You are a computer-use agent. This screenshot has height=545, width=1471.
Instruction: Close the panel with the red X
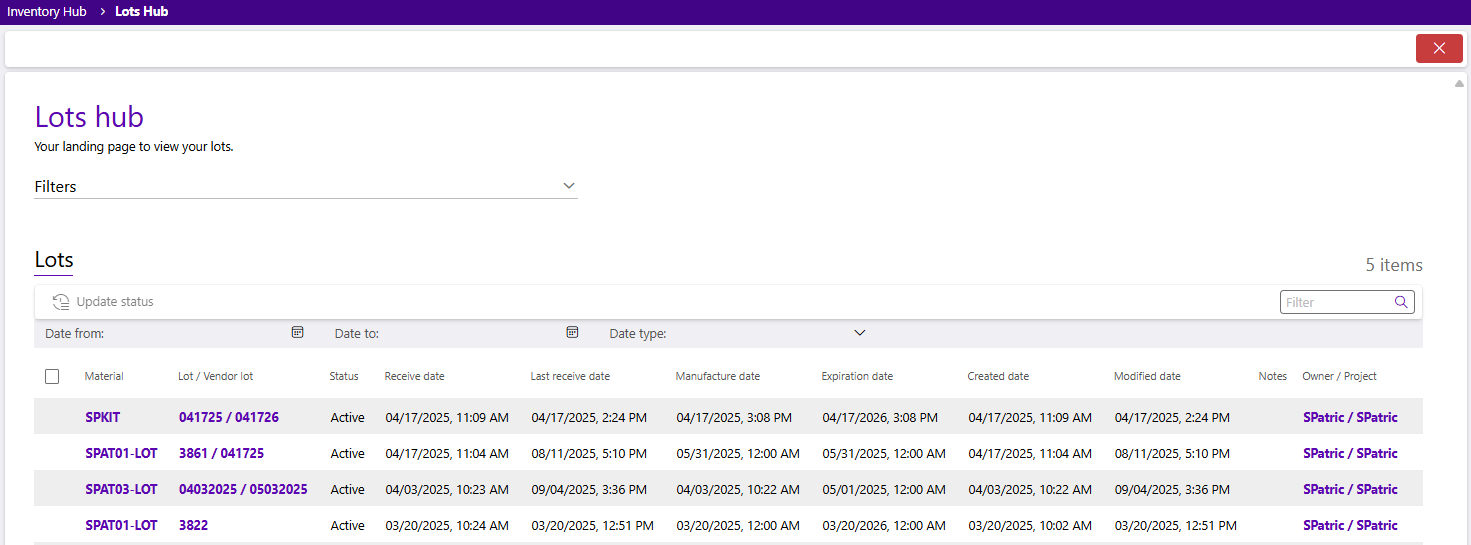pyautogui.click(x=1439, y=48)
